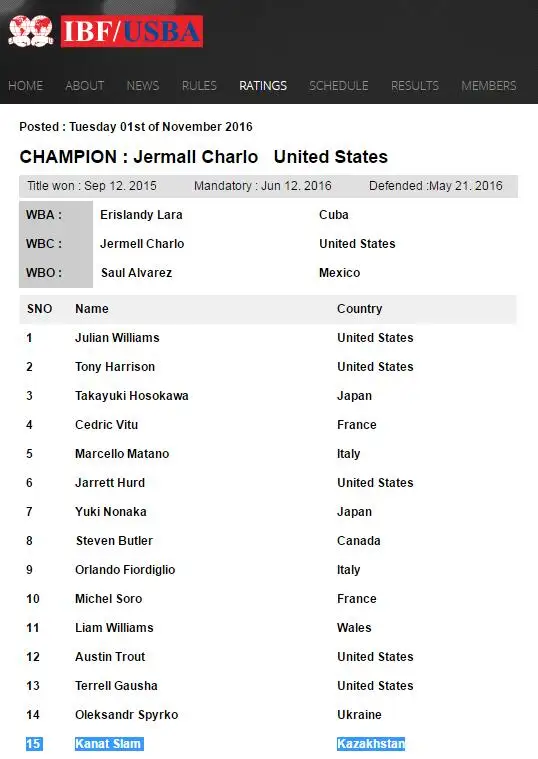Go to the ABOUT page
The height and width of the screenshot is (759, 538).
pos(85,86)
